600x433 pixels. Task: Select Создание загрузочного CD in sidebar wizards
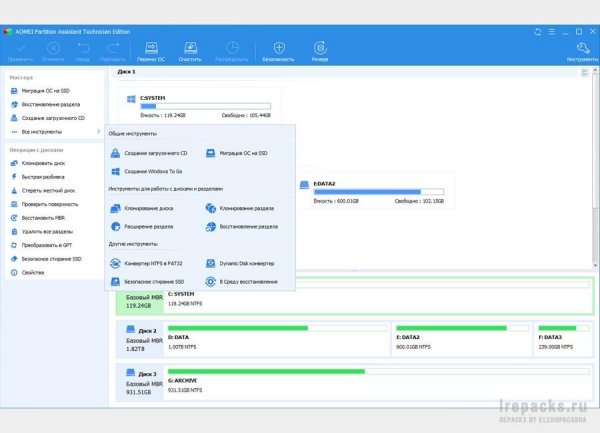[47, 118]
